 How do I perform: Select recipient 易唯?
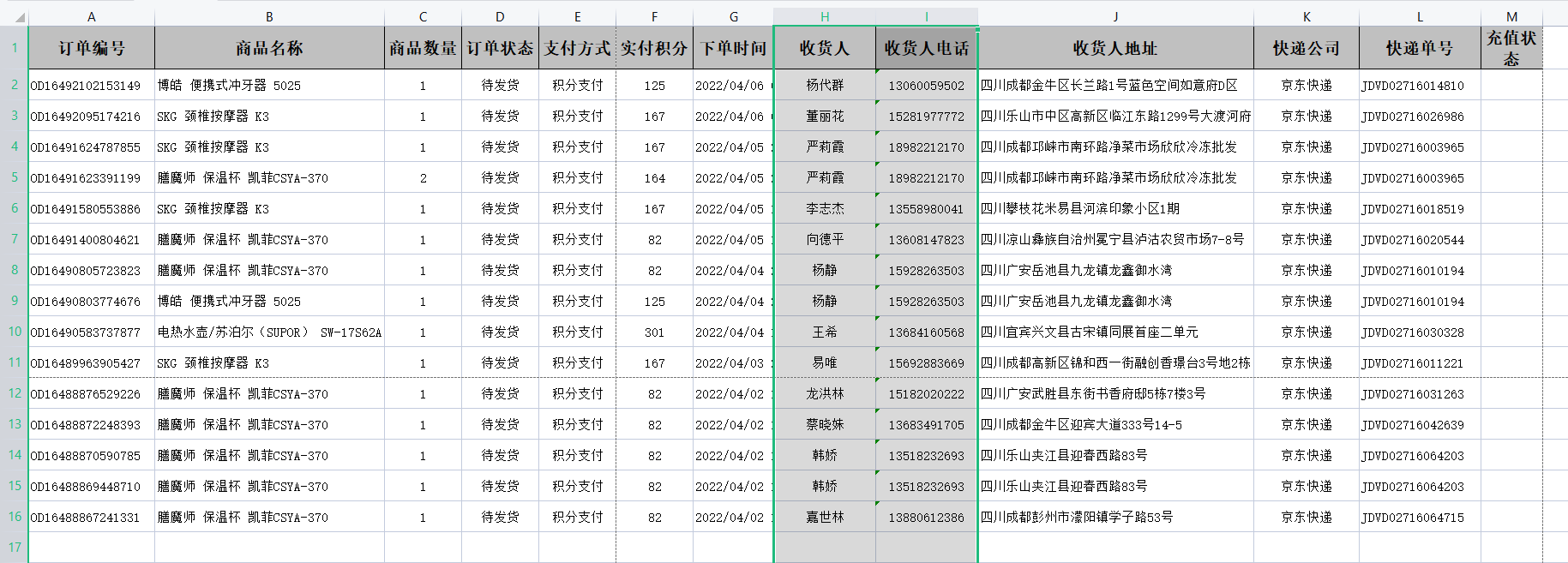pyautogui.click(x=825, y=362)
